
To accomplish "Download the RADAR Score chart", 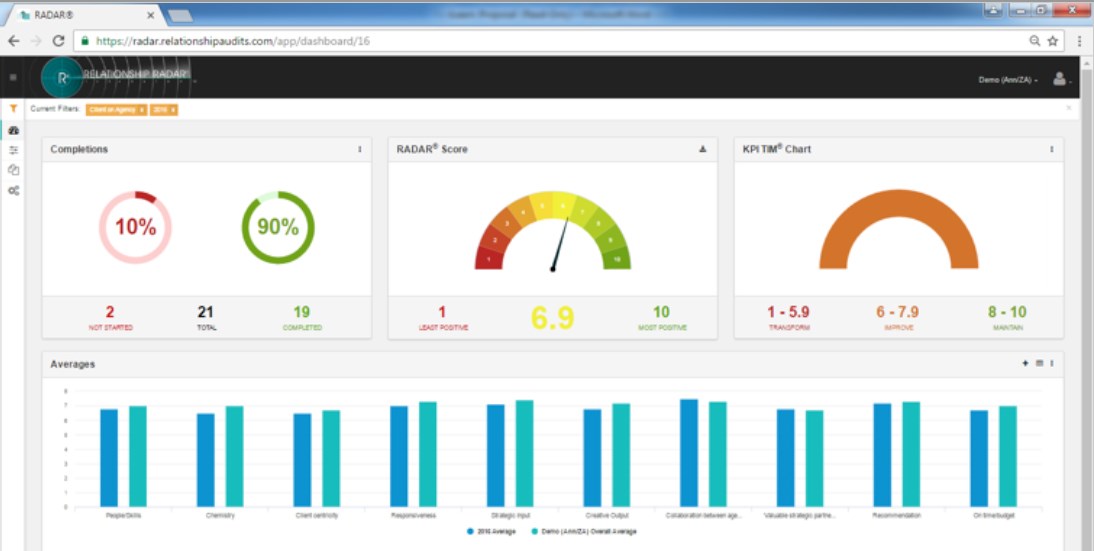I will point(703,149).
